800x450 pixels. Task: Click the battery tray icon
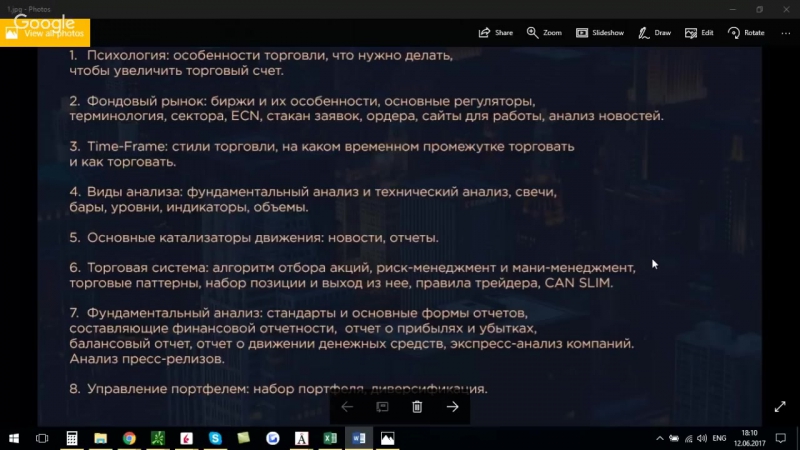click(674, 438)
